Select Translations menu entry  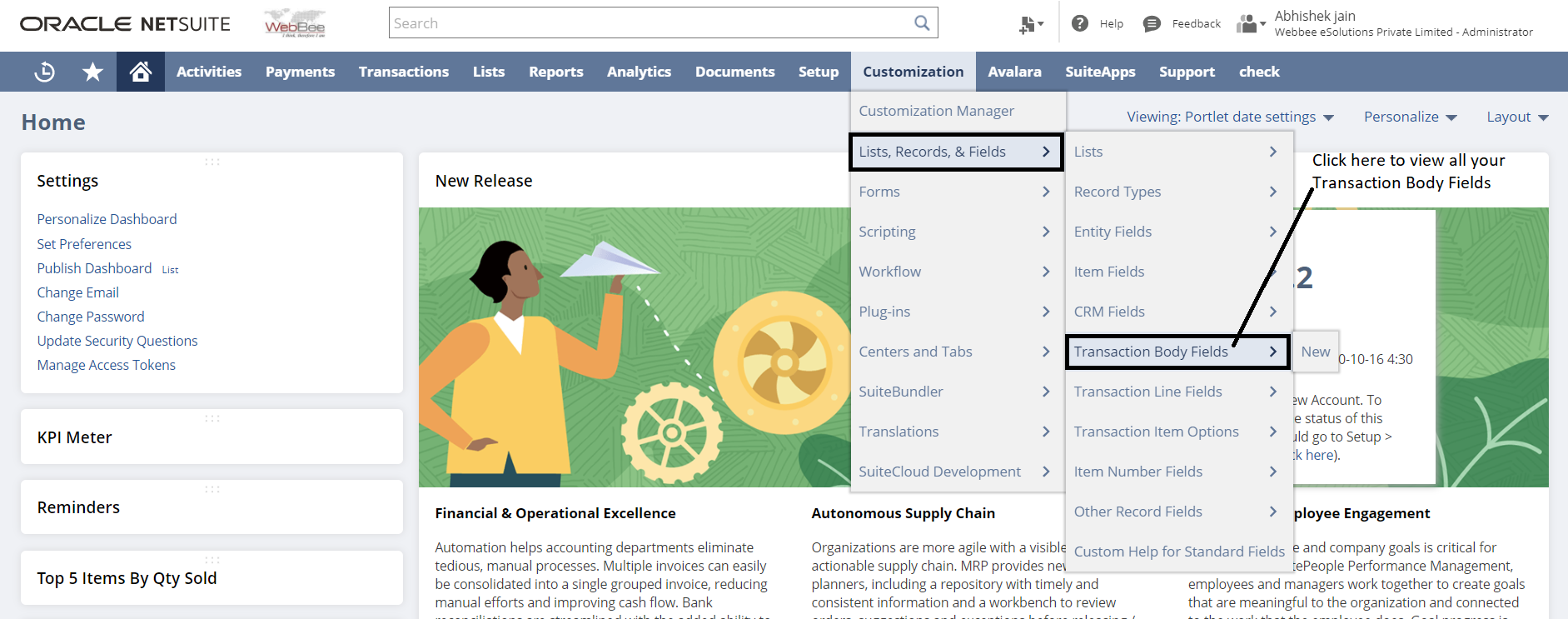pyautogui.click(x=958, y=432)
